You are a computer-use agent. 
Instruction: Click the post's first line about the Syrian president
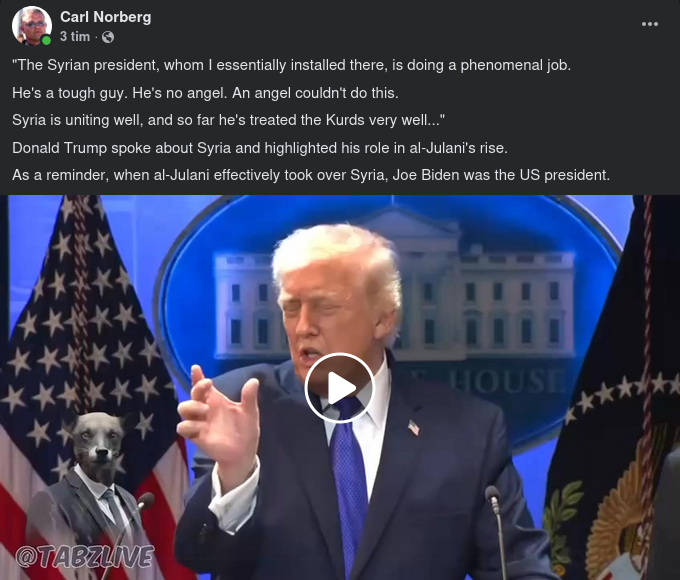pyautogui.click(x=291, y=65)
